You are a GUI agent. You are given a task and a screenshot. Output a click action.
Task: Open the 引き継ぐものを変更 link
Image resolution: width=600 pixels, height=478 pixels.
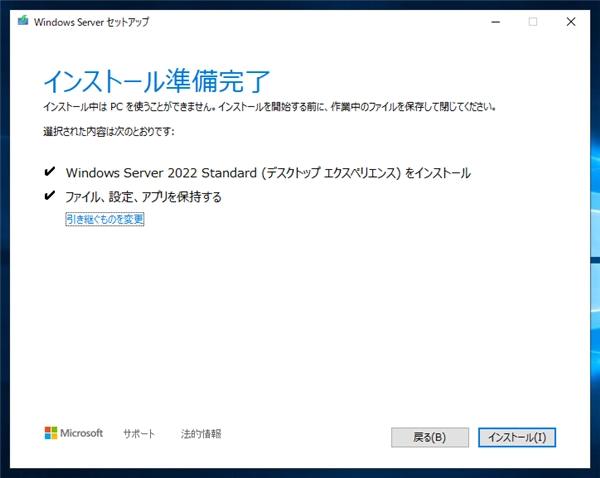105,219
